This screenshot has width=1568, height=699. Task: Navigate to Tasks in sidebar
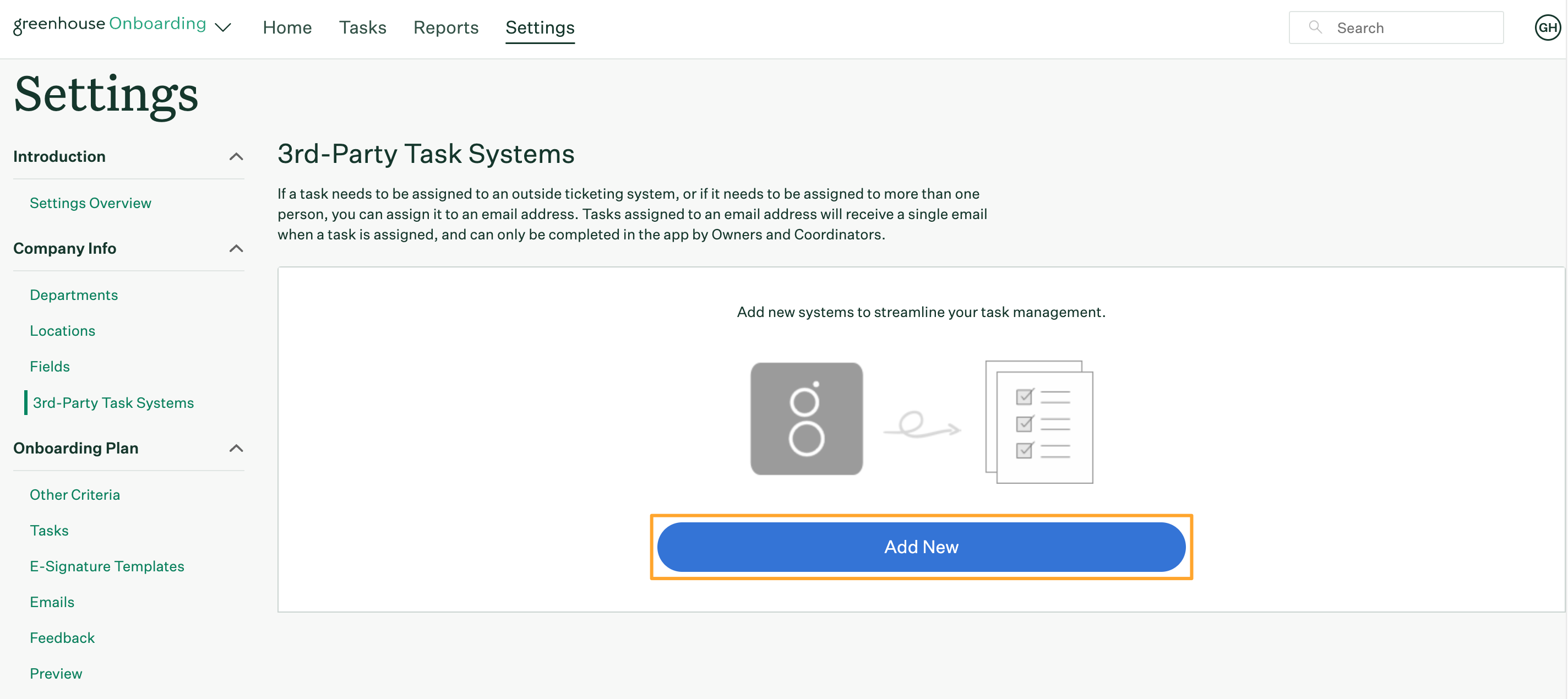pyautogui.click(x=49, y=530)
